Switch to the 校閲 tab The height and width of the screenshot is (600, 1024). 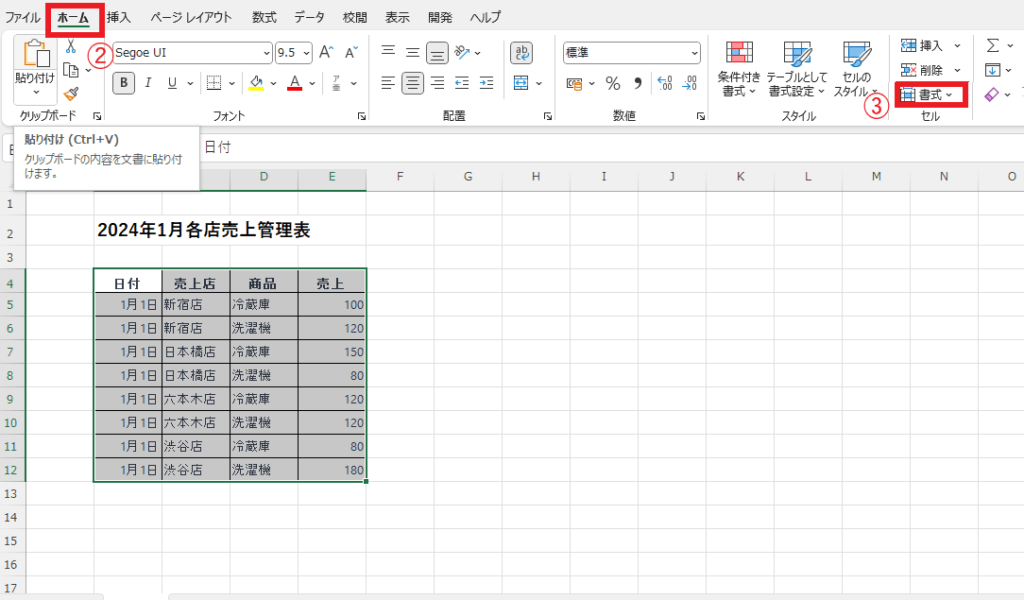click(355, 18)
